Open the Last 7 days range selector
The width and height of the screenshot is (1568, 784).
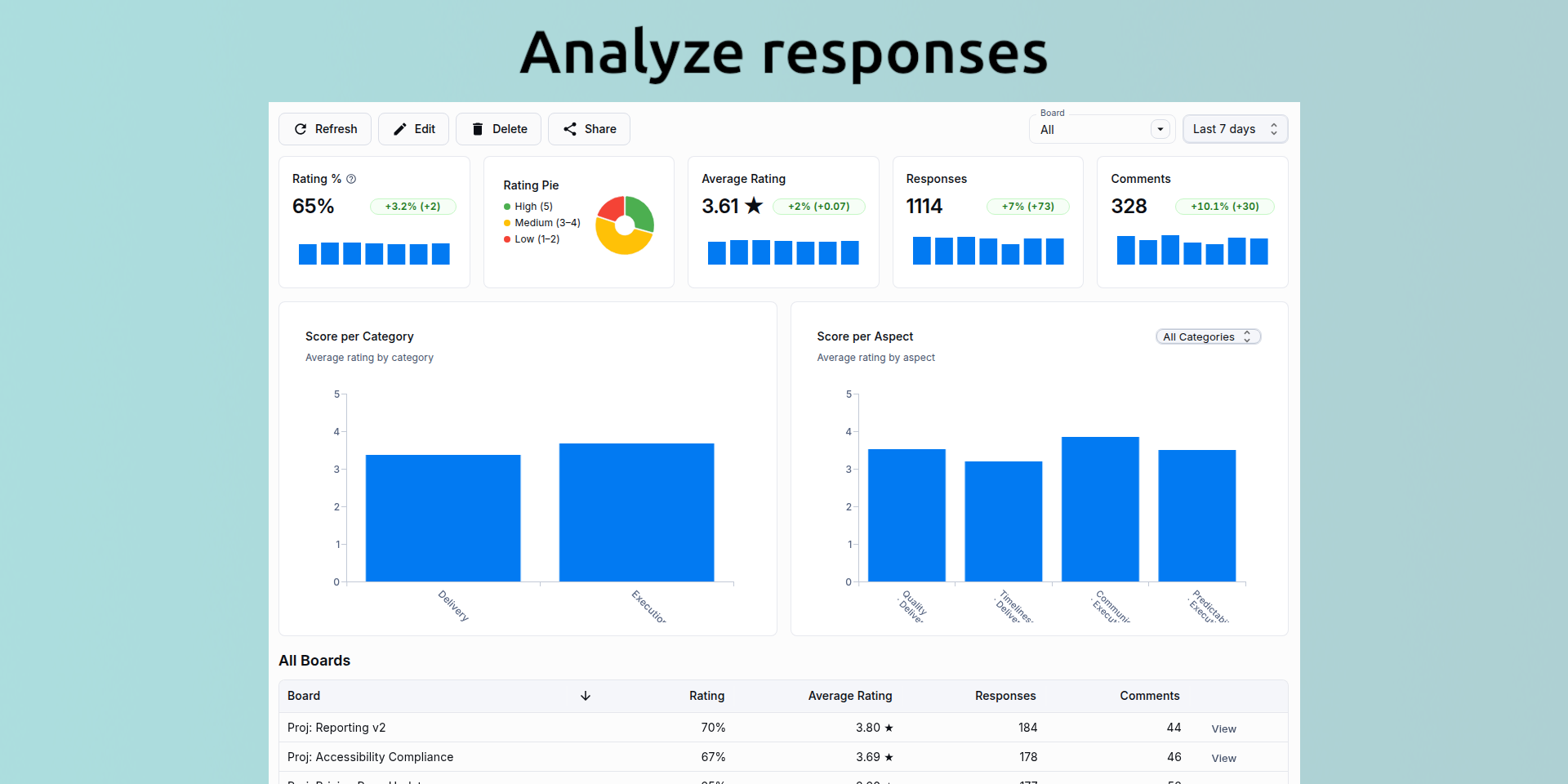(1235, 129)
